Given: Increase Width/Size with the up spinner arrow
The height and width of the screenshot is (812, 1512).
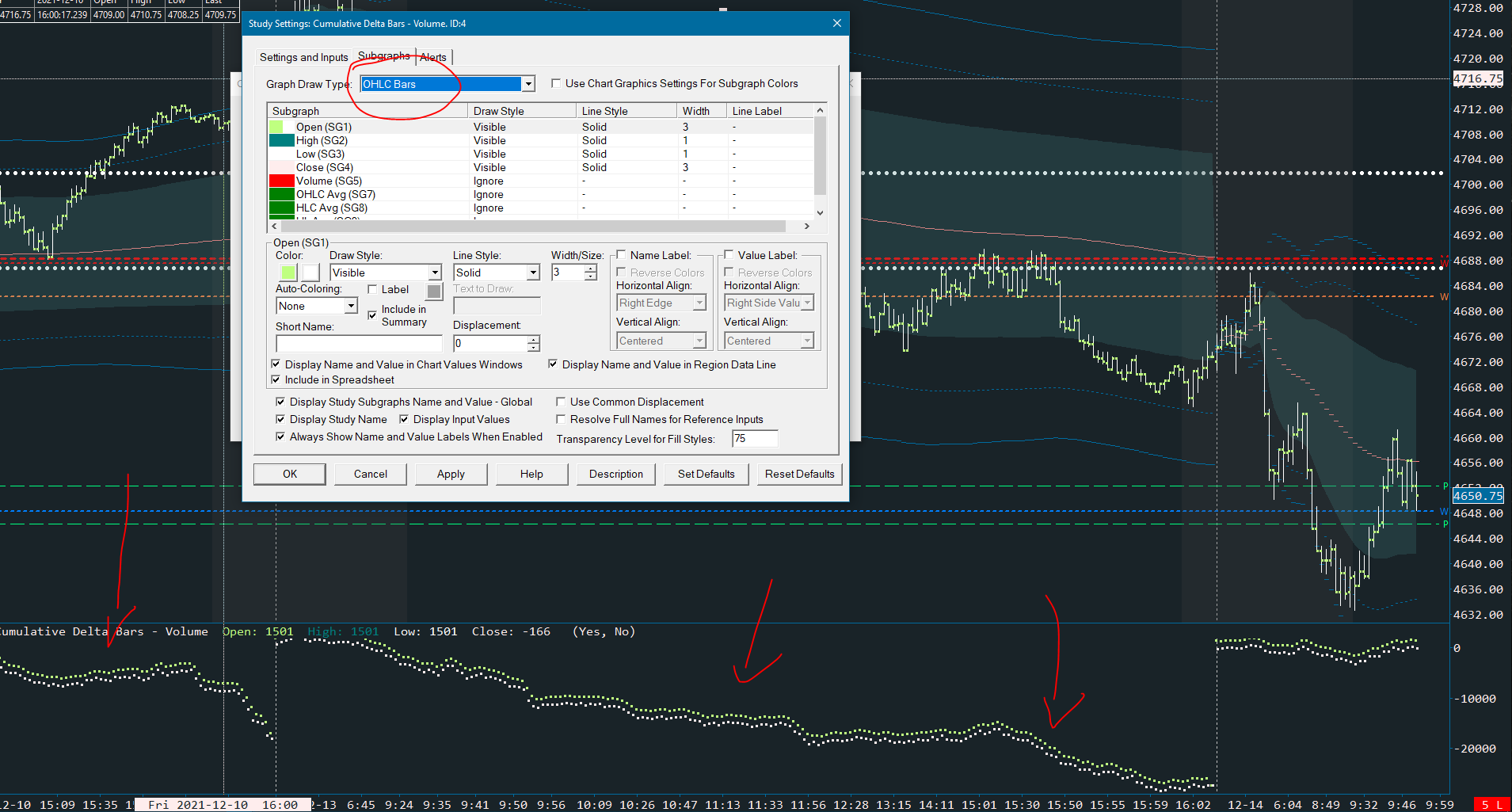Looking at the screenshot, I should click(x=591, y=269).
